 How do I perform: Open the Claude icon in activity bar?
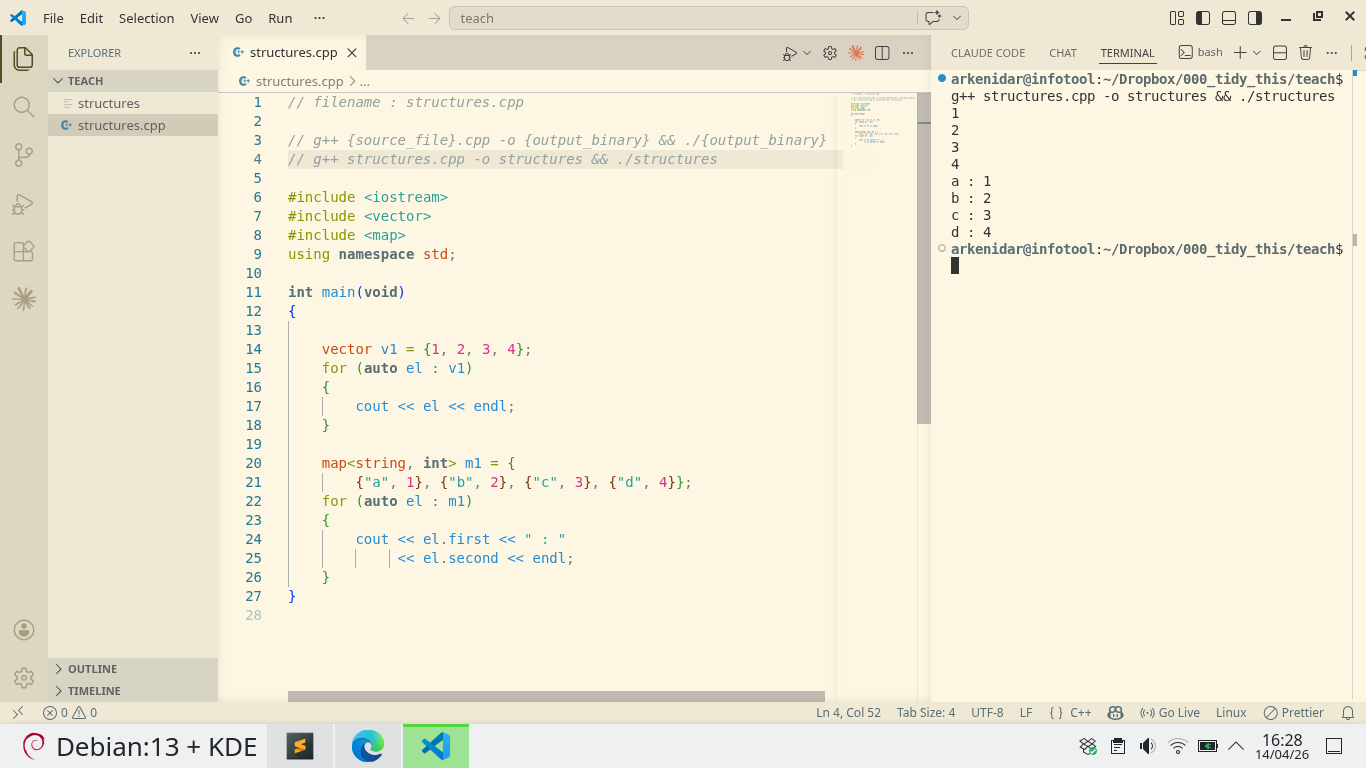(x=24, y=298)
